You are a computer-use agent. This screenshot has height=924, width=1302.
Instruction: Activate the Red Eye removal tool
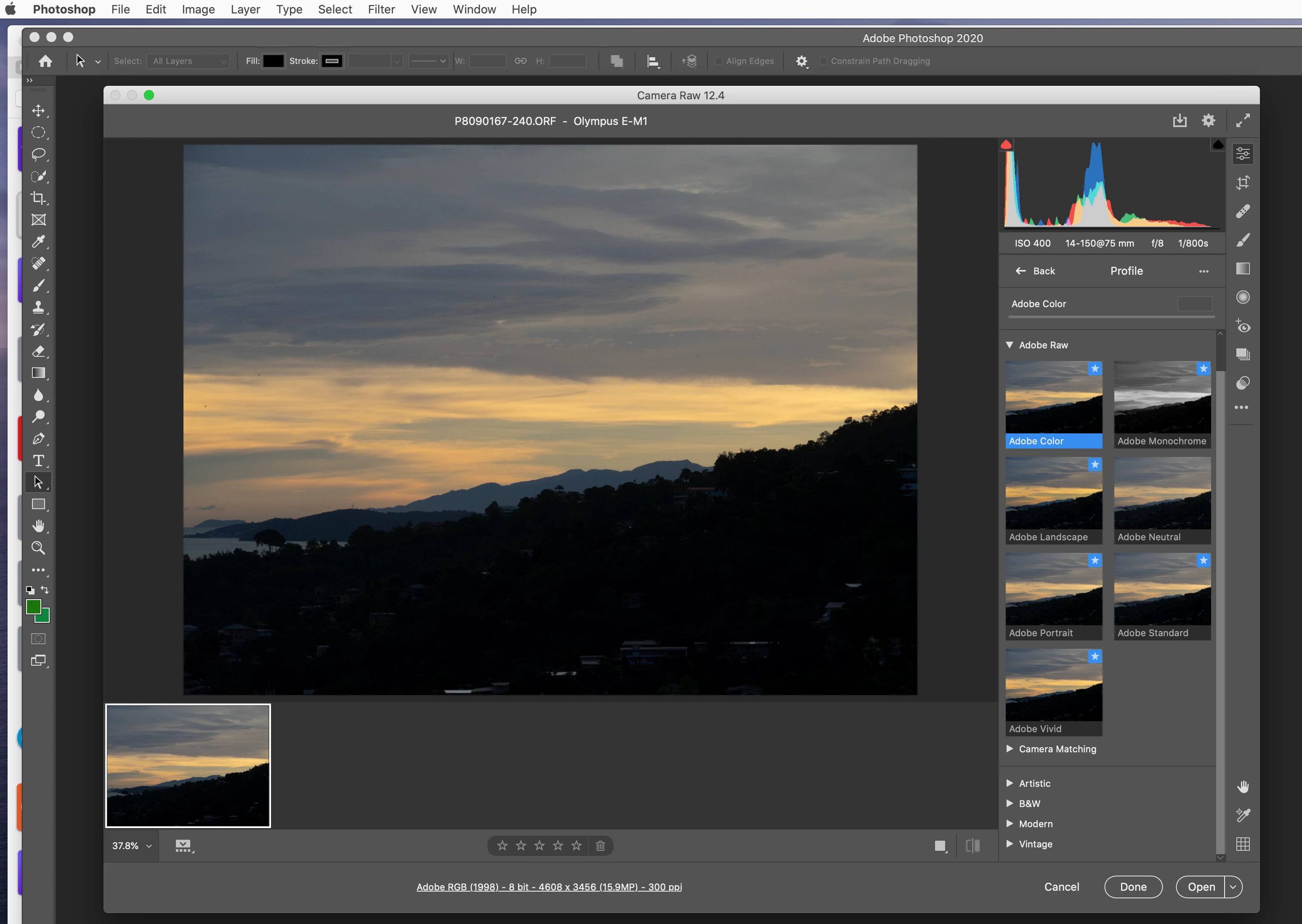1243,326
